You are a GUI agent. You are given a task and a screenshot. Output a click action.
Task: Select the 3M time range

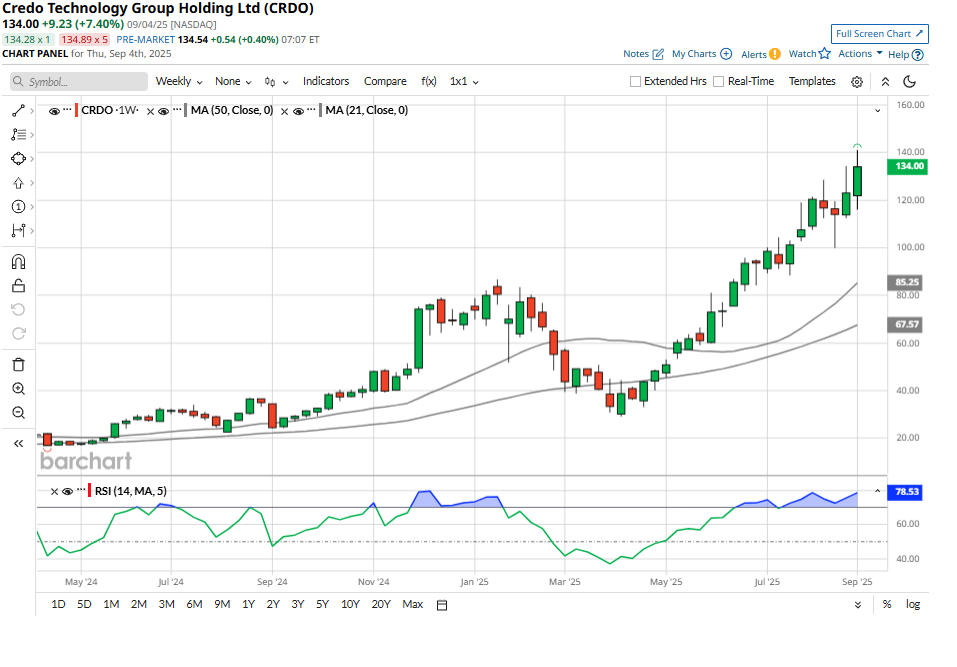coord(167,604)
